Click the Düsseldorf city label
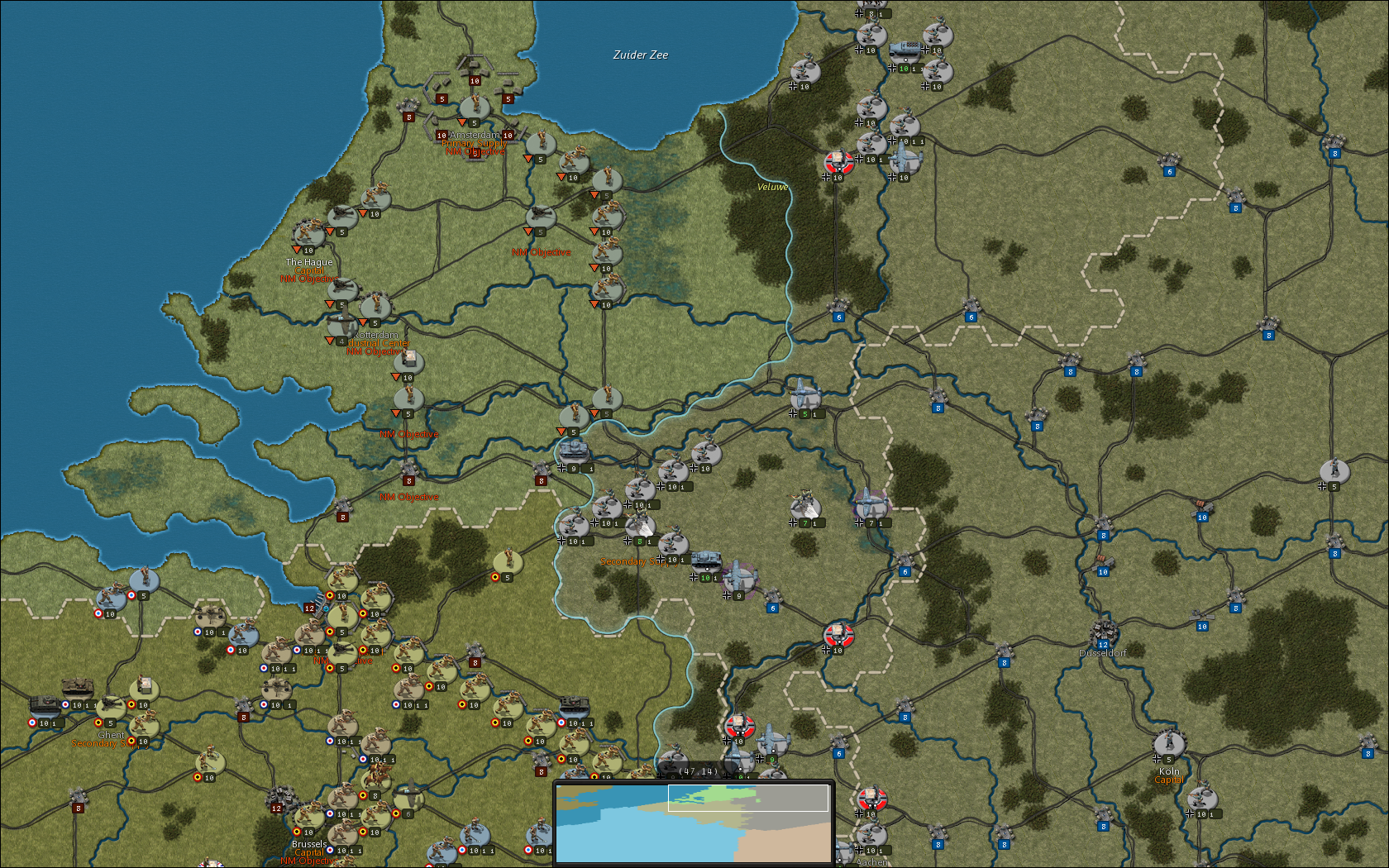This screenshot has height=868, width=1389. 1103,653
